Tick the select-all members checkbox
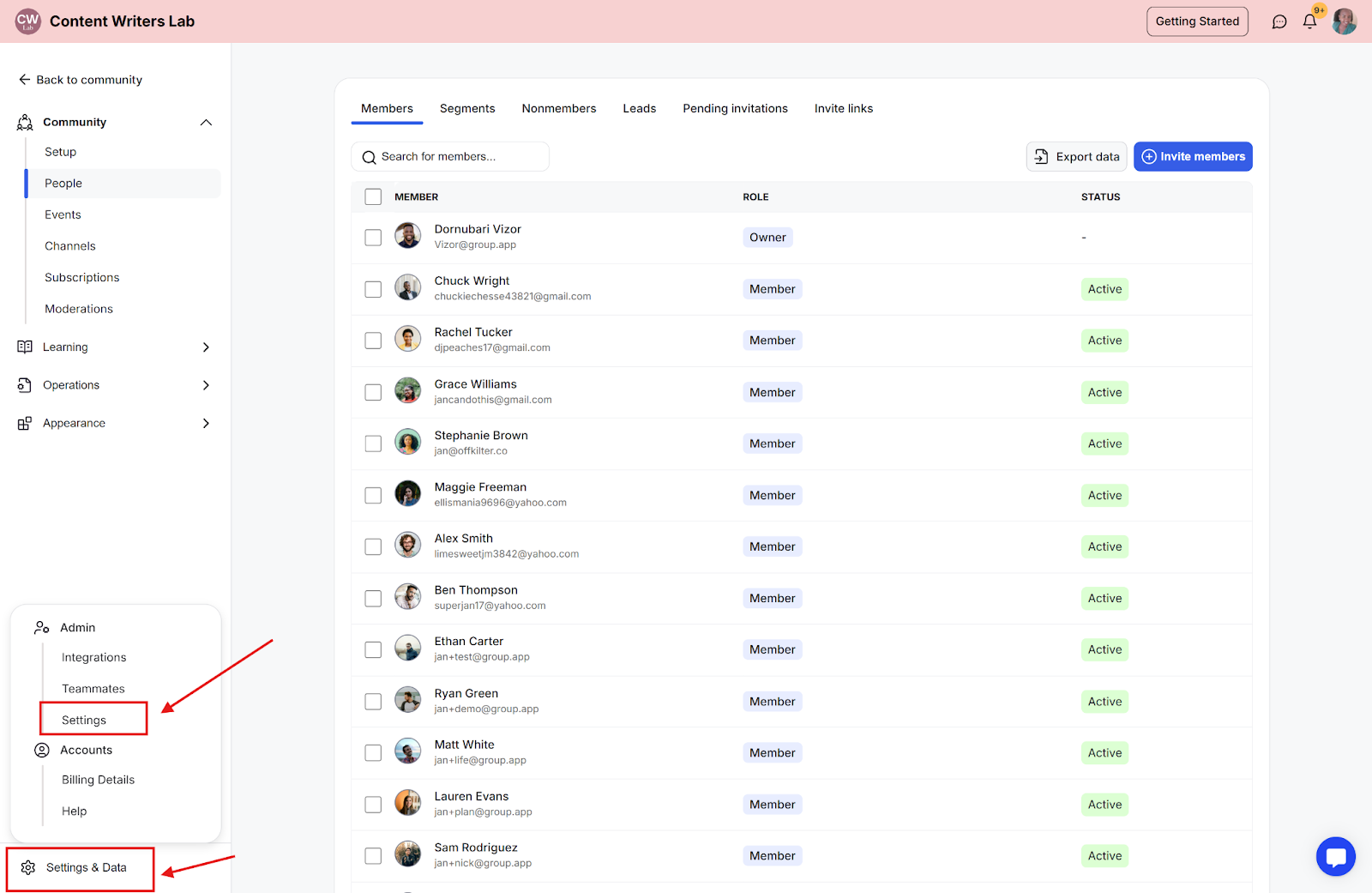1372x893 pixels. click(373, 197)
